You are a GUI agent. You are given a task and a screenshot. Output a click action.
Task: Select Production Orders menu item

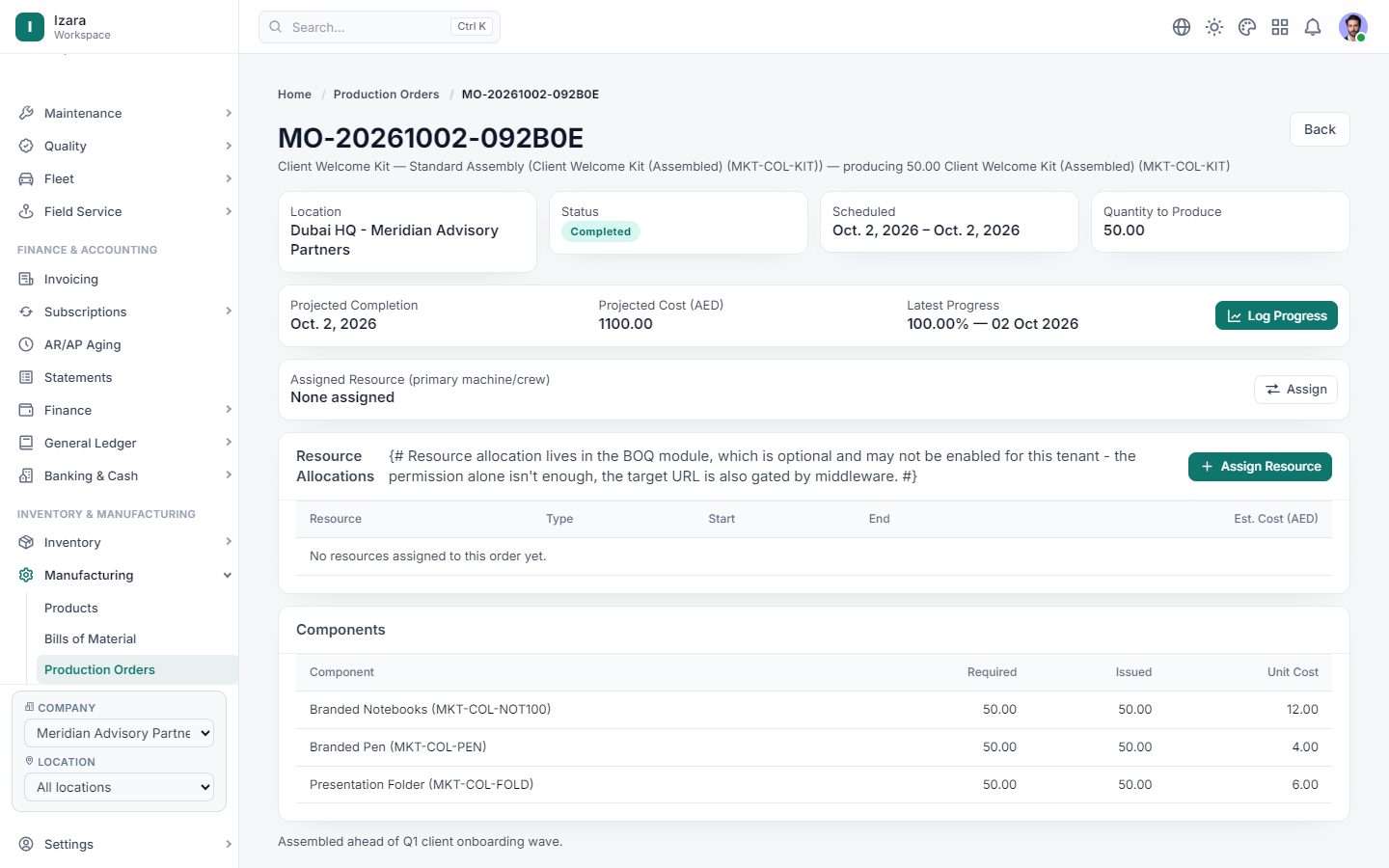pyautogui.click(x=137, y=669)
